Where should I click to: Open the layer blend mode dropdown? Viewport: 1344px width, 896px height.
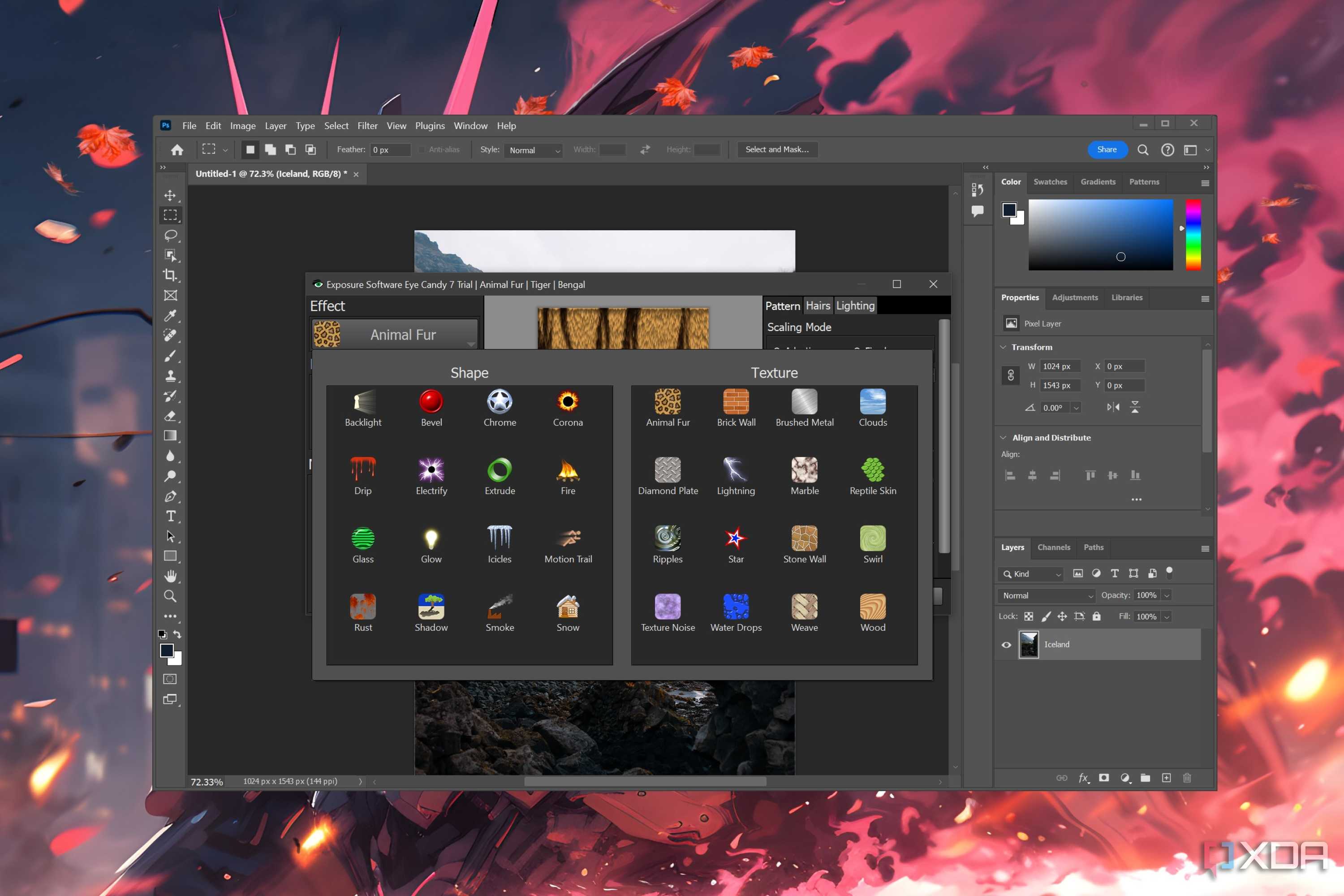click(1046, 595)
